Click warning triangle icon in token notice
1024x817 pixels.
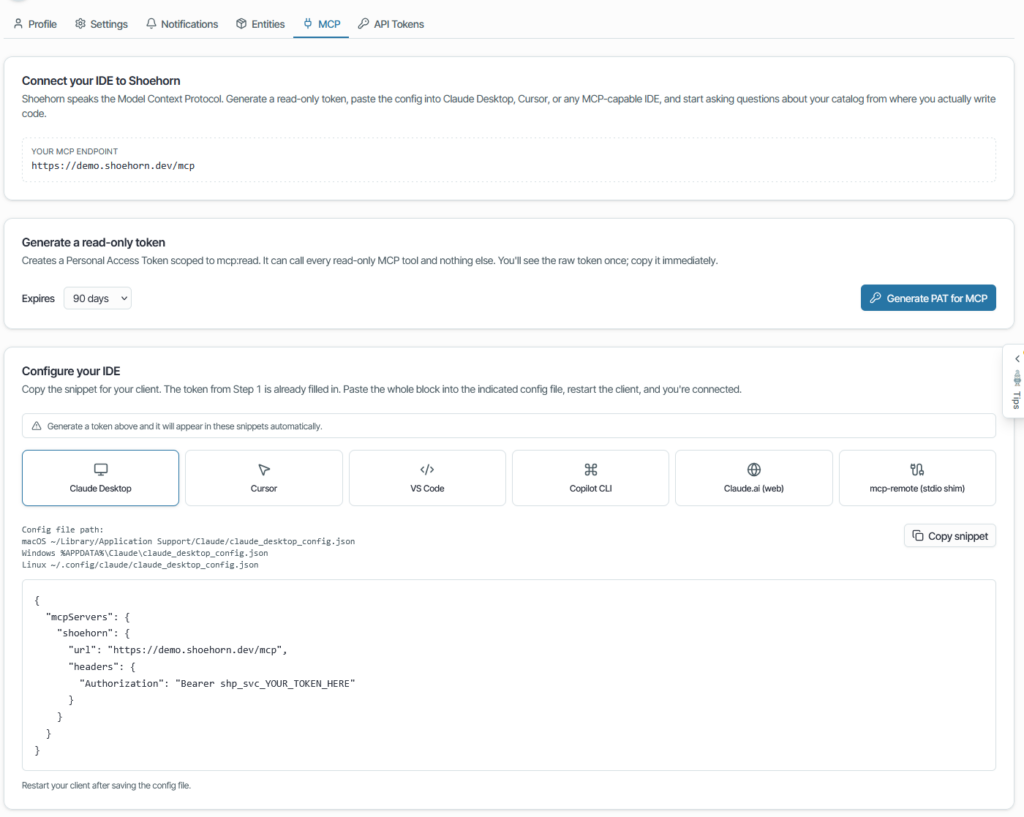point(37,426)
